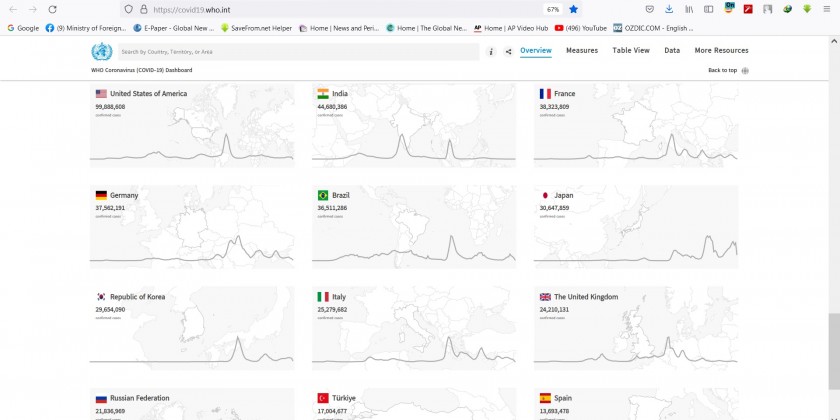Save page to Pocket icon
840x420 pixels.
click(x=649, y=9)
